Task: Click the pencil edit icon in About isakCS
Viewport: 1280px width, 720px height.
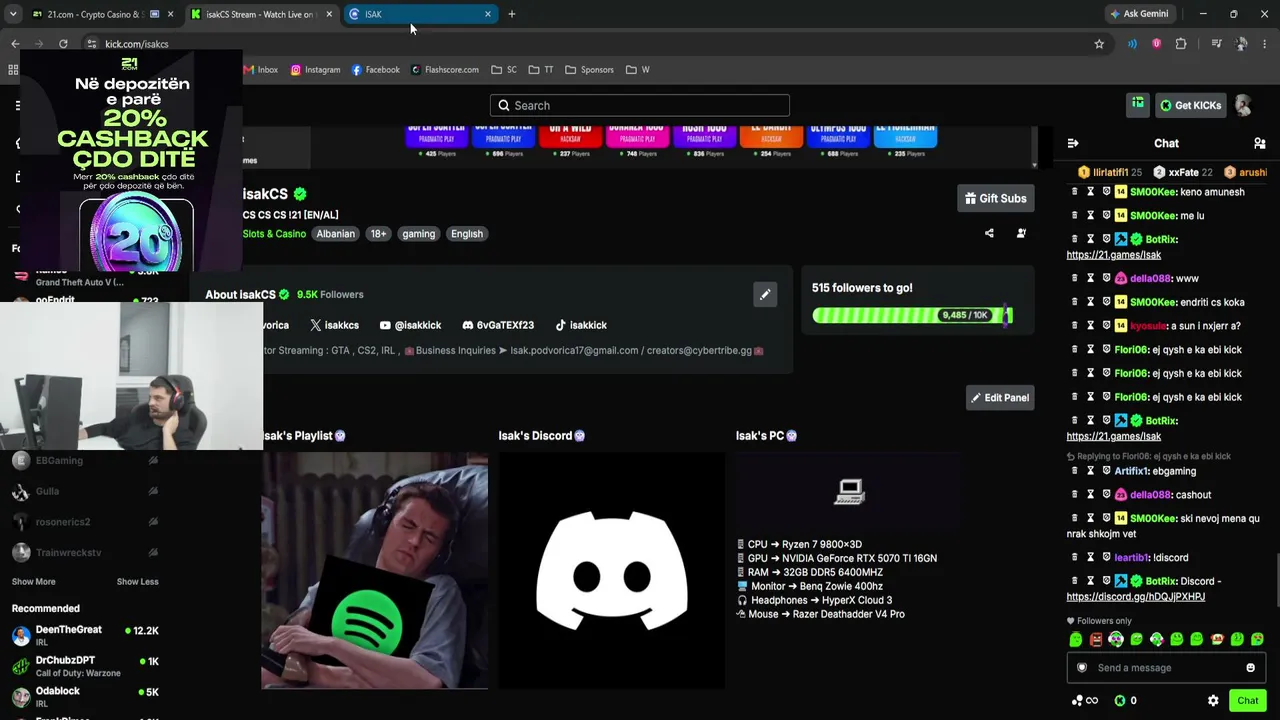Action: point(765,295)
